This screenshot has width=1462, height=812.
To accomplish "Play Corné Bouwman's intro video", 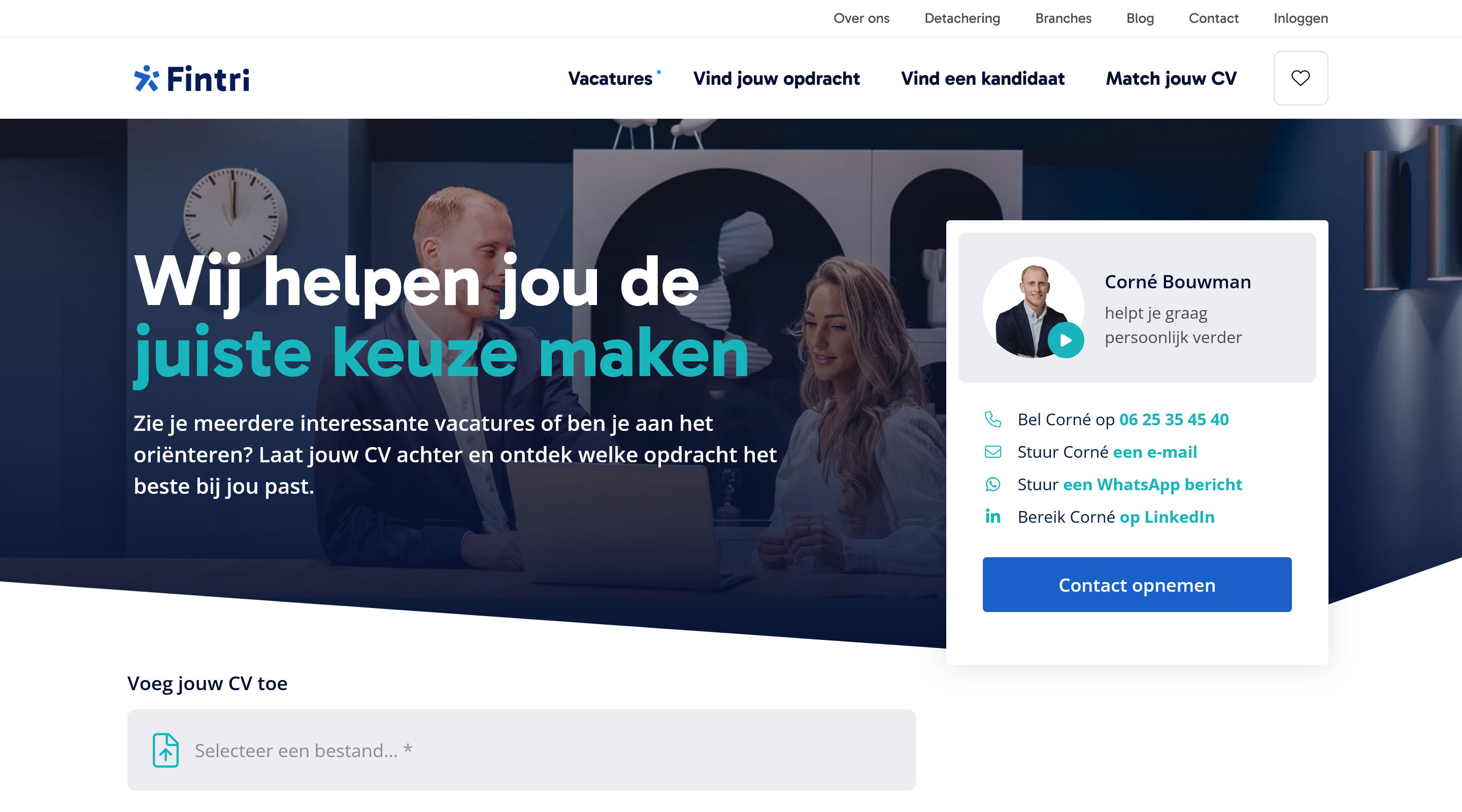I will 1066,340.
